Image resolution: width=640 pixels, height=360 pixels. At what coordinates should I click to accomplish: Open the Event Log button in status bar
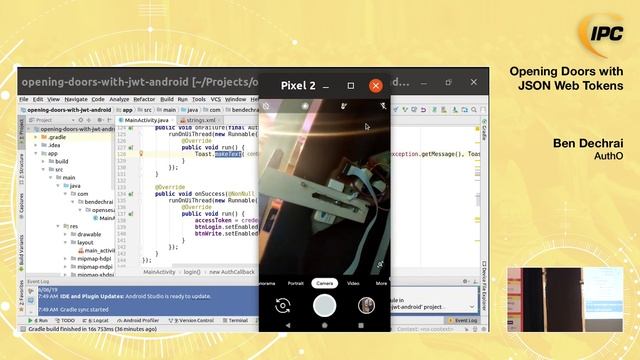pyautogui.click(x=462, y=321)
